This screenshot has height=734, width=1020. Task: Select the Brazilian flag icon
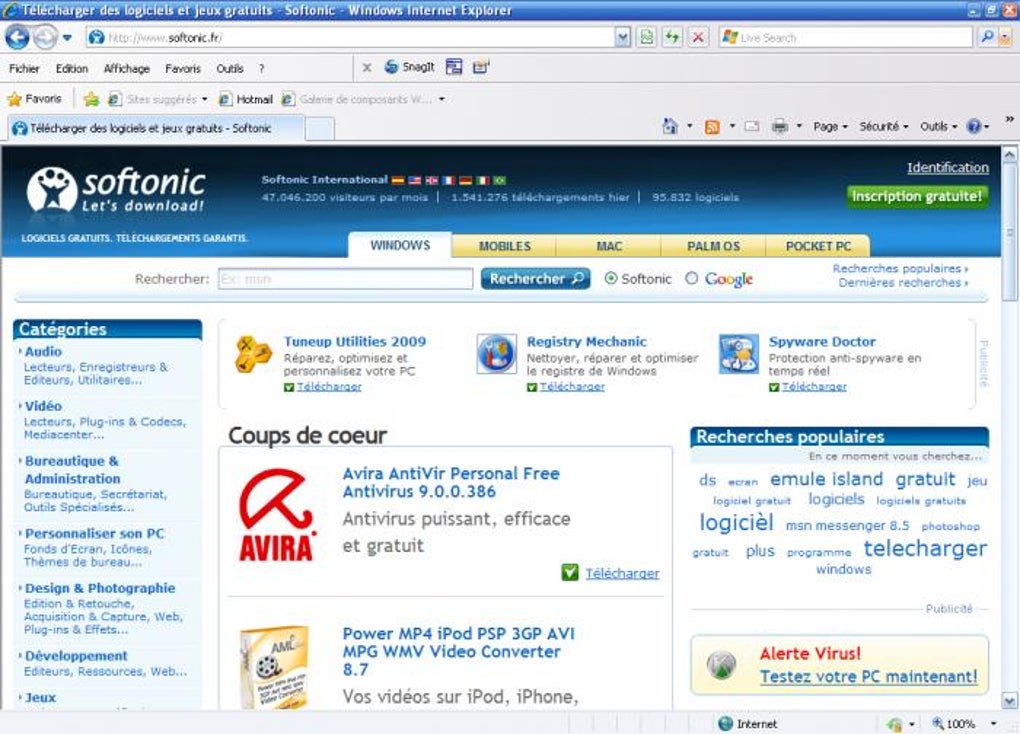coord(499,180)
